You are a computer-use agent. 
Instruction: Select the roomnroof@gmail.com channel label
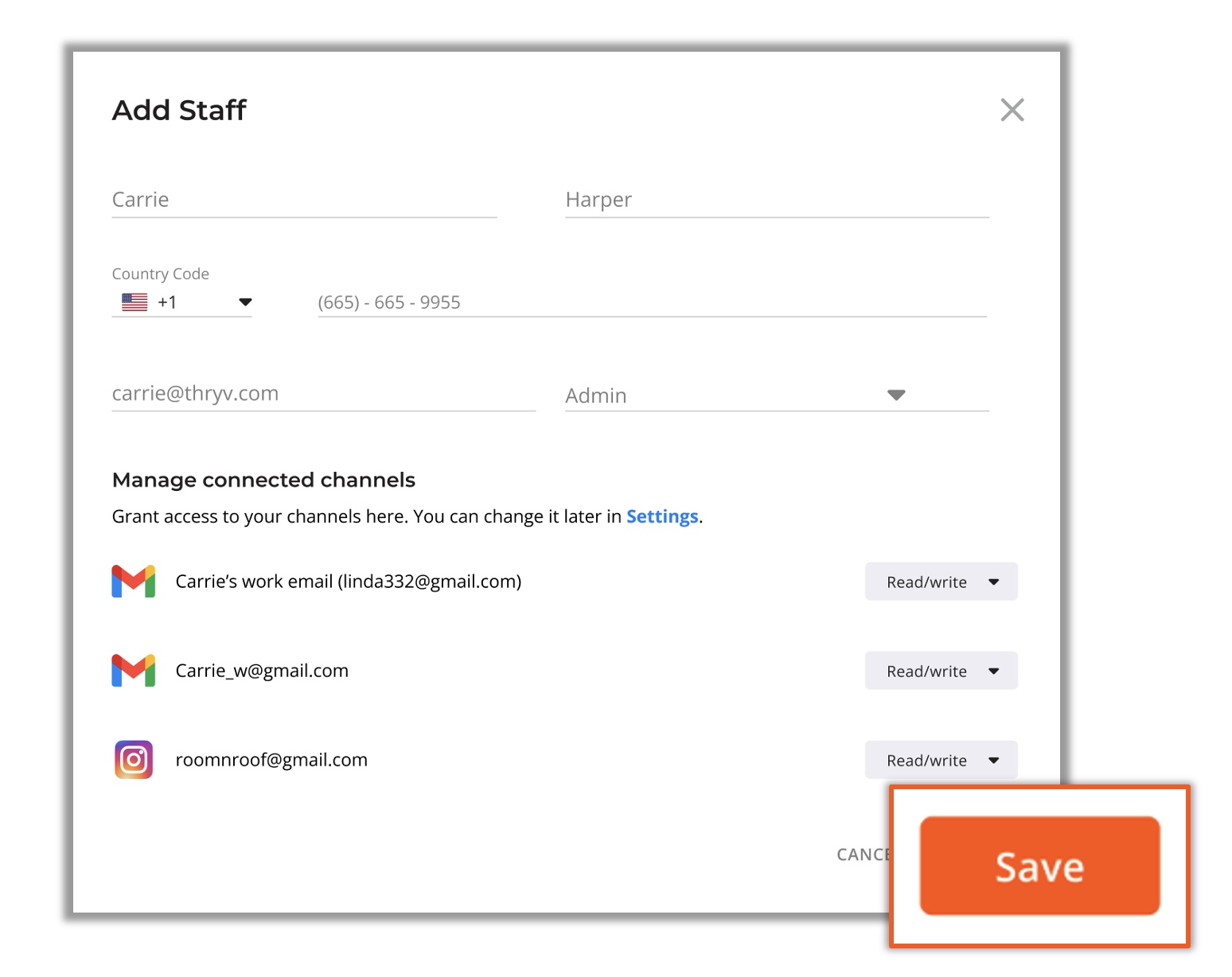(x=271, y=760)
